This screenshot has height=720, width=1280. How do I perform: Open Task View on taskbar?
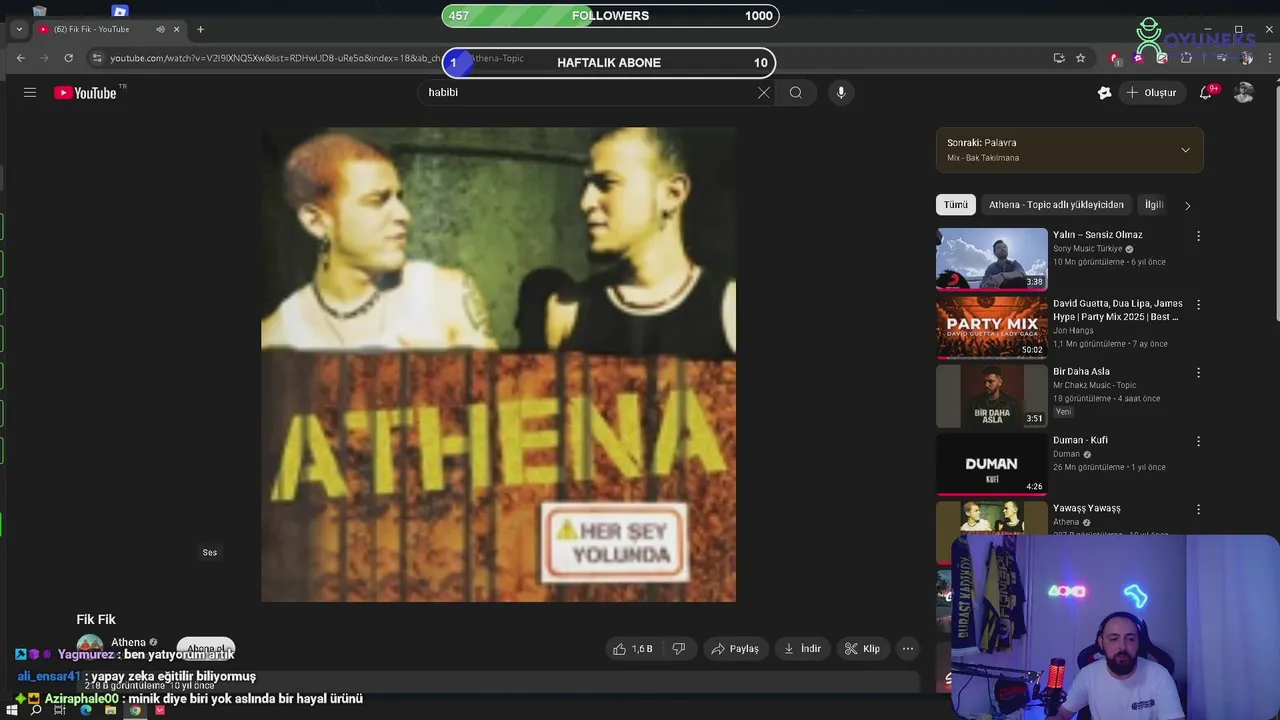click(60, 710)
